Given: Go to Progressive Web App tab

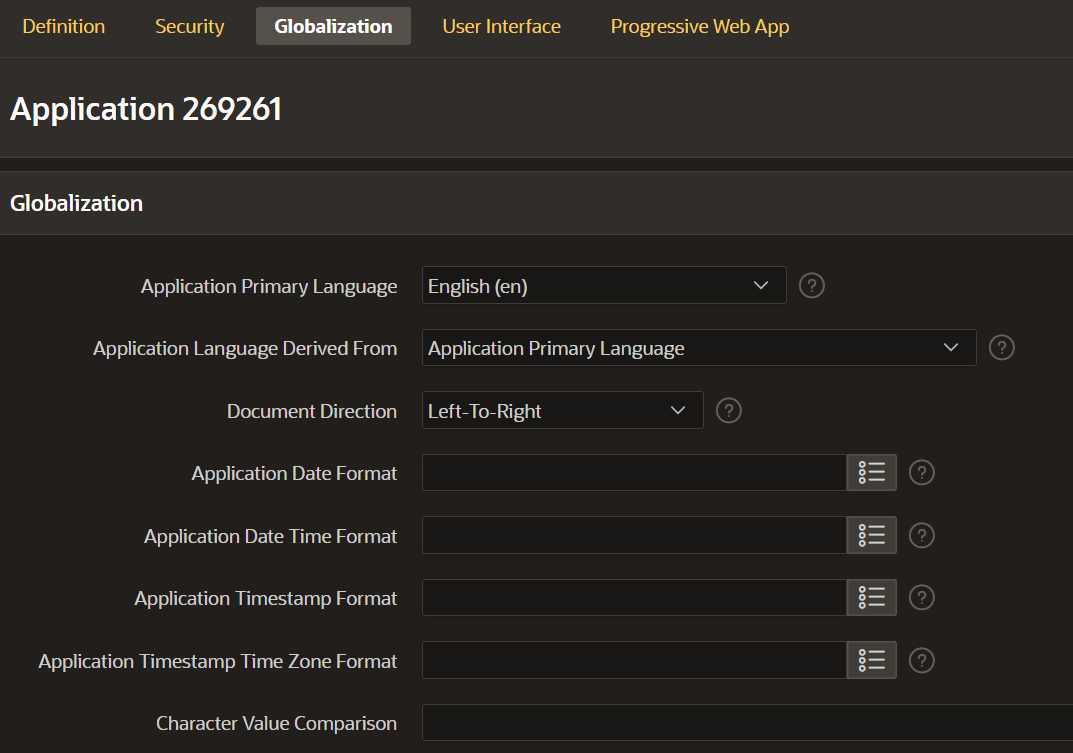Looking at the screenshot, I should [x=700, y=27].
